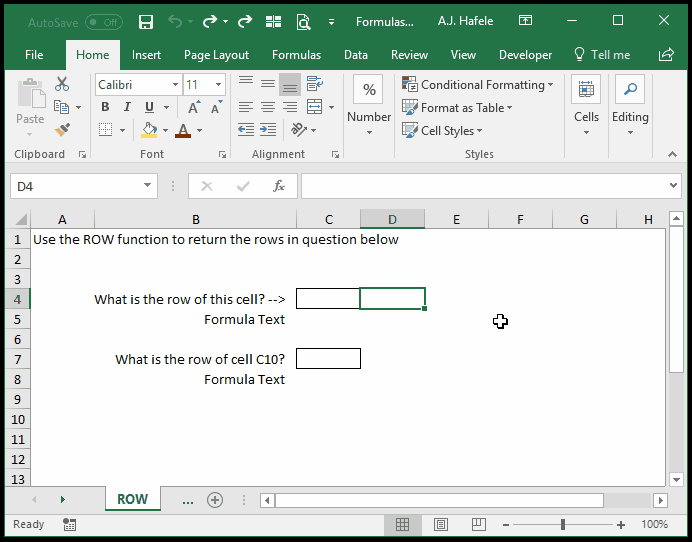Click the Cells group button
Screen dimensions: 692x542
pos(586,106)
